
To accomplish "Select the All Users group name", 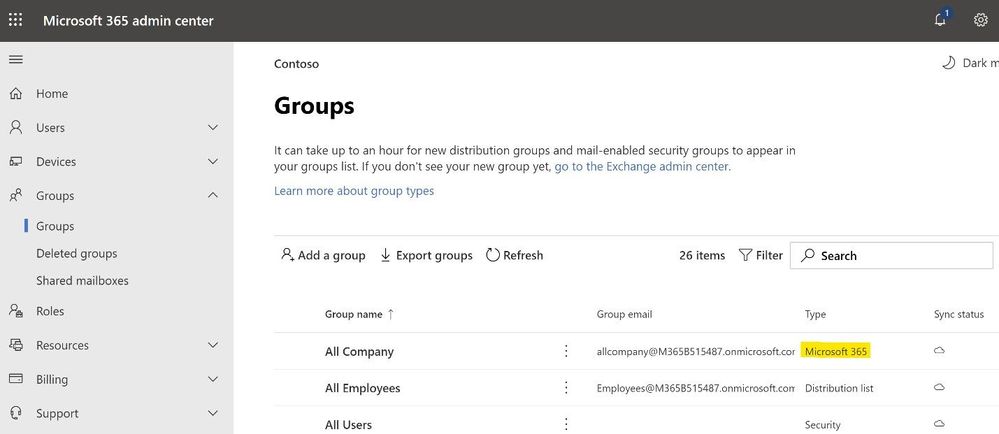I will tap(349, 424).
